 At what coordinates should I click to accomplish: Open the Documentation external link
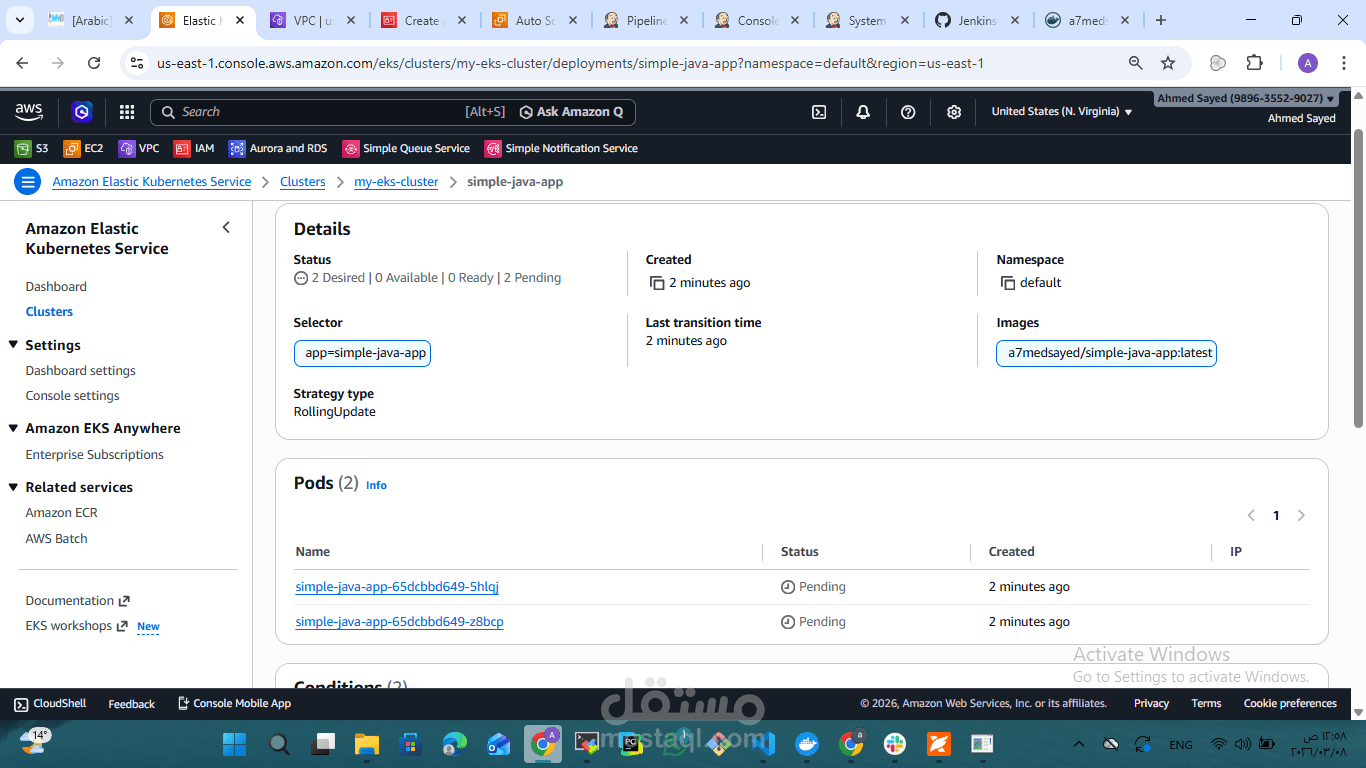[x=78, y=601]
